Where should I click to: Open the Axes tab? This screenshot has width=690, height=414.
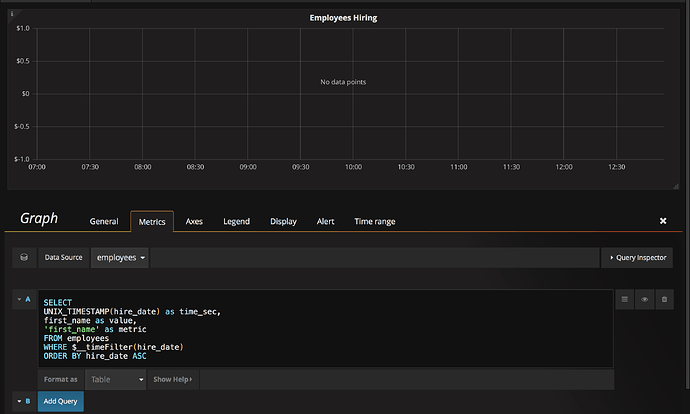[x=194, y=221]
